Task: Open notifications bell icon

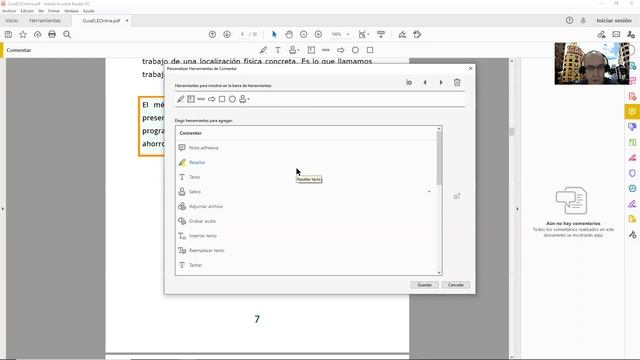Action: [x=583, y=20]
